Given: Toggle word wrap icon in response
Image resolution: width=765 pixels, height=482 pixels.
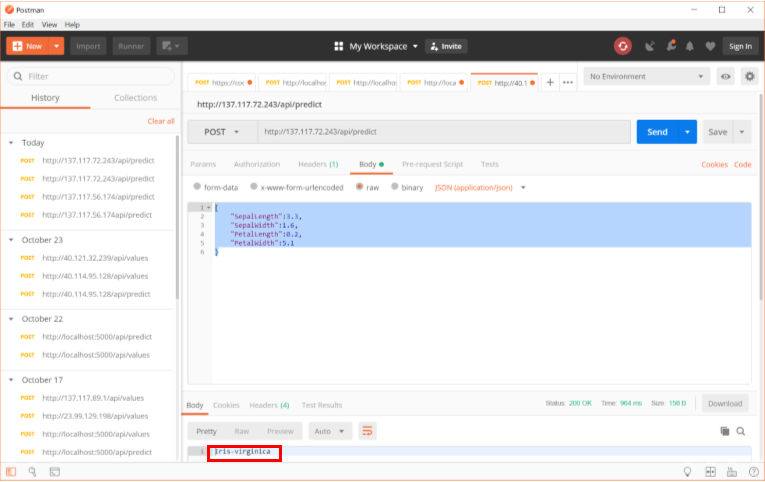Looking at the screenshot, I should pos(367,431).
